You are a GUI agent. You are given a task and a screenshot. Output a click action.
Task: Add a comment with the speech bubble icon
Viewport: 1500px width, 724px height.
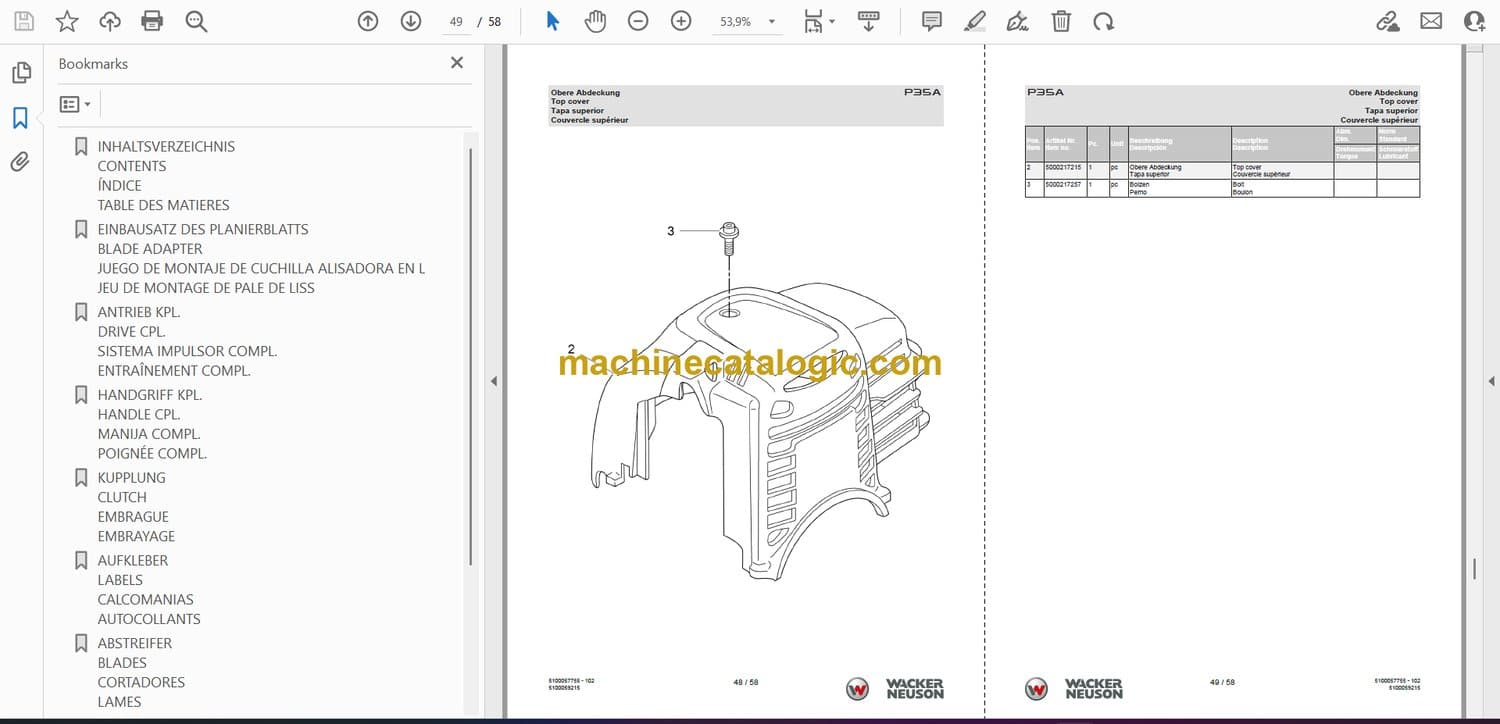click(932, 21)
